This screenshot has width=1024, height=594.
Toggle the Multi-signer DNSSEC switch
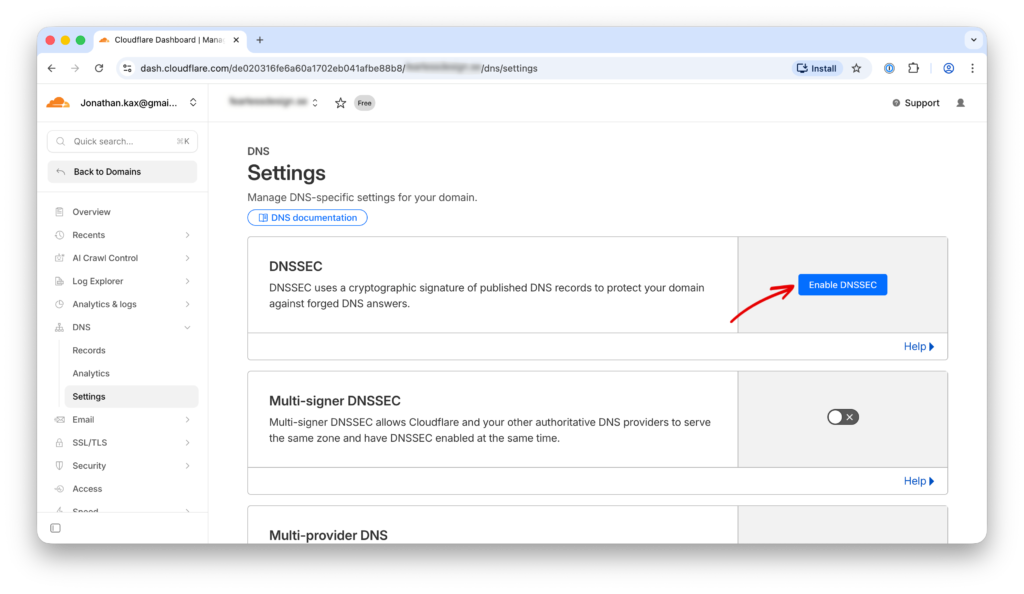[842, 417]
